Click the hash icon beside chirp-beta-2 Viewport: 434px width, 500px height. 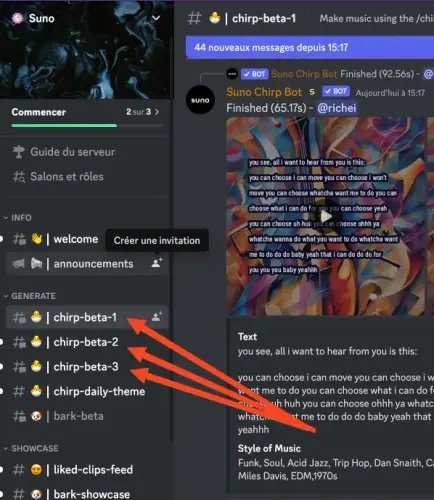click(19, 342)
